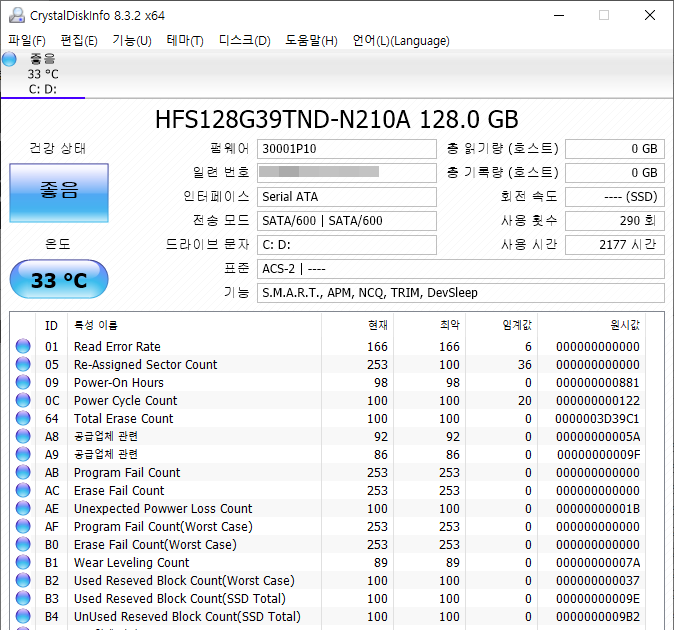Viewport: 674px width, 630px height.
Task: Click status orb for Power Cycle Count
Action: pos(23,400)
